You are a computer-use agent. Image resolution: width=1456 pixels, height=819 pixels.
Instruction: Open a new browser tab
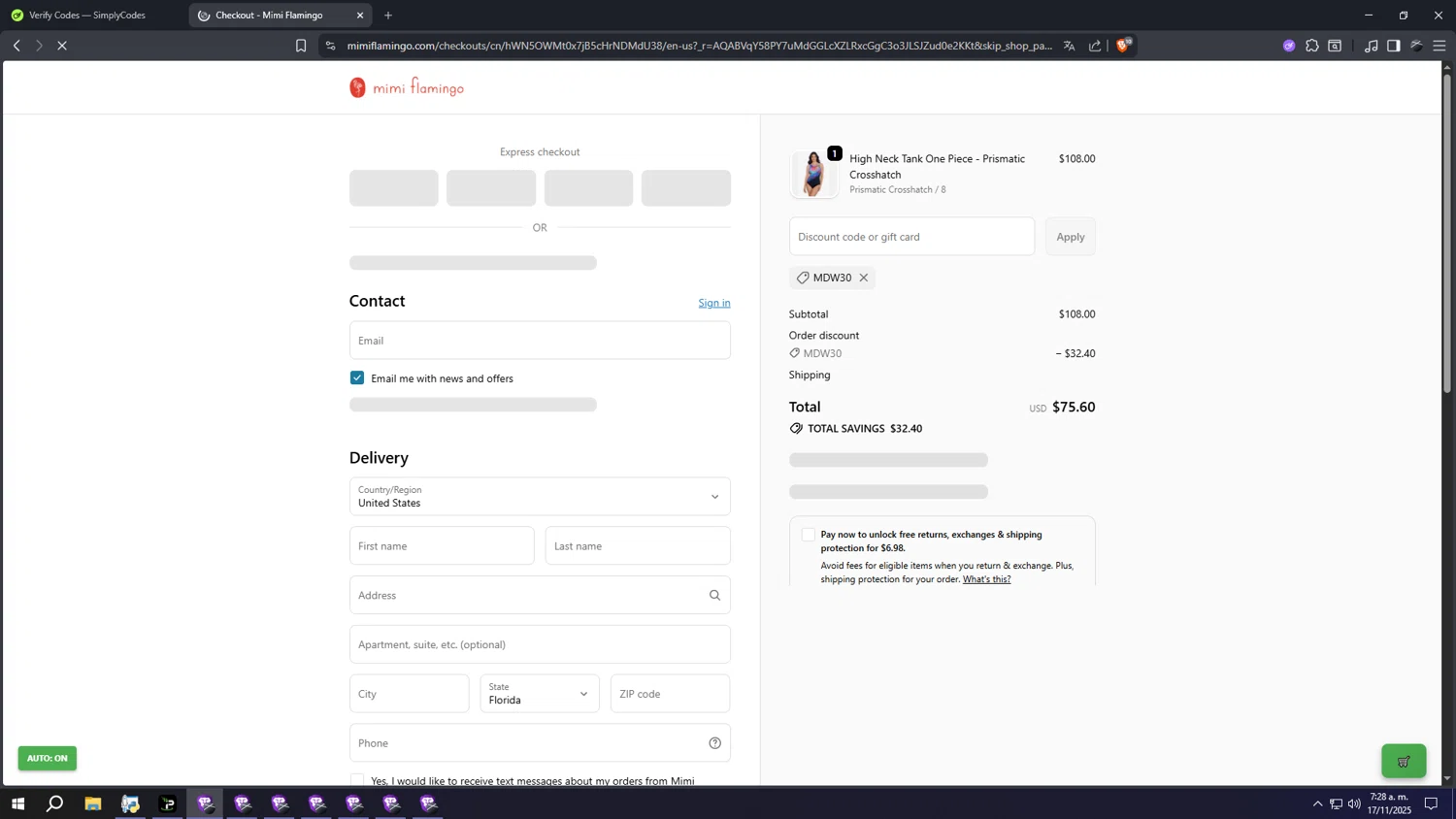click(388, 16)
